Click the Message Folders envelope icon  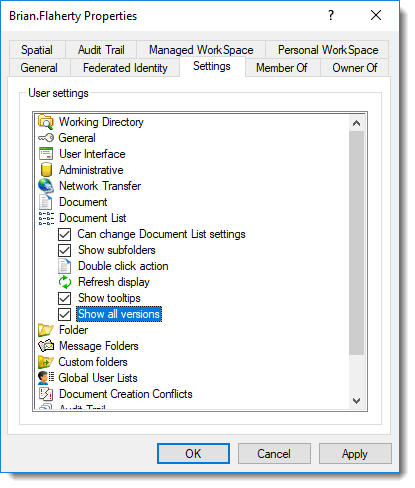46,346
